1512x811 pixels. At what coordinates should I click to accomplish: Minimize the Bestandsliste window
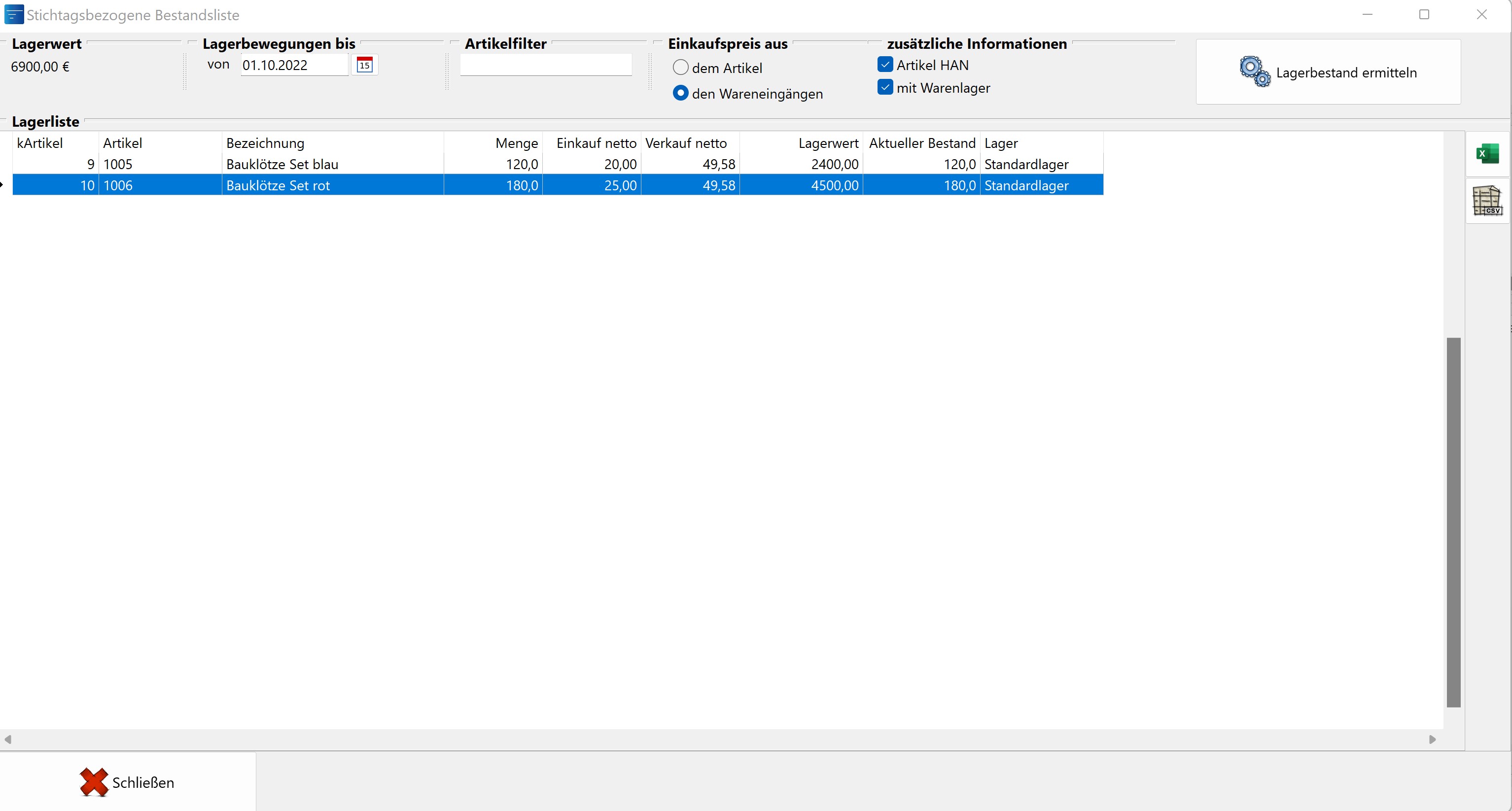(1368, 15)
